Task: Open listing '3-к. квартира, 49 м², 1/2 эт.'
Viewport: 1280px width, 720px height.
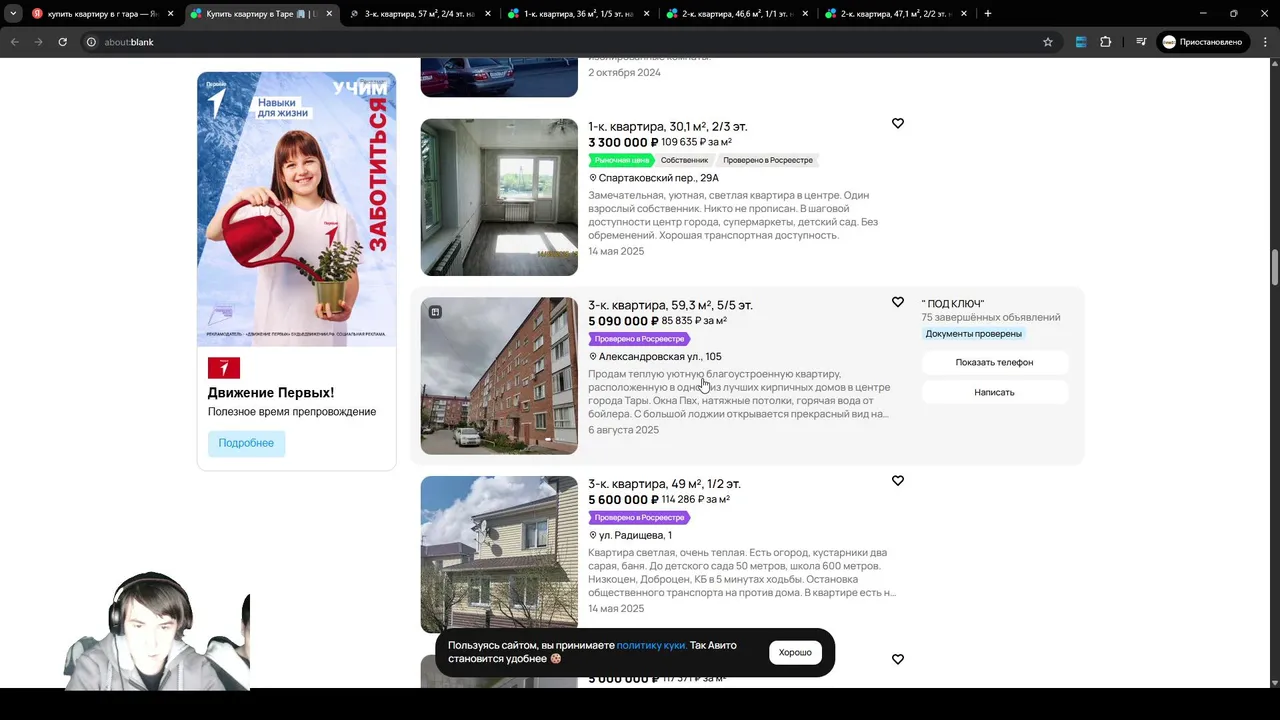Action: [x=664, y=484]
